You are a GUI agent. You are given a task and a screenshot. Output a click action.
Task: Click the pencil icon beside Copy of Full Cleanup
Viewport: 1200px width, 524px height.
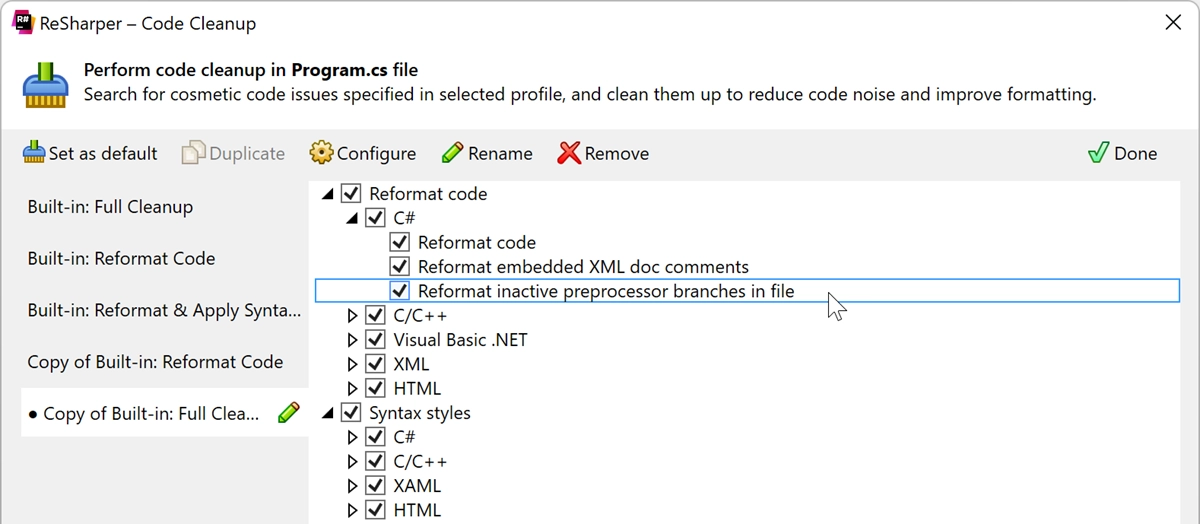click(x=288, y=412)
